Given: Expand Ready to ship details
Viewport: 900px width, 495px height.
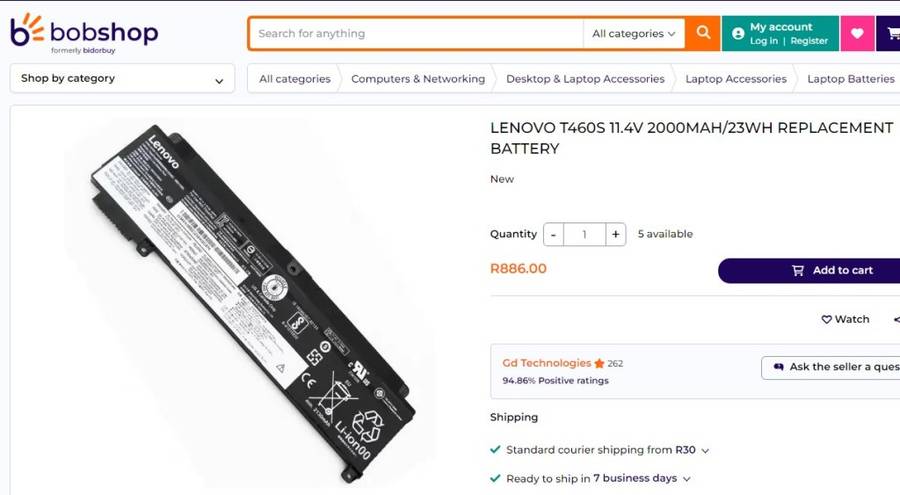Looking at the screenshot, I should point(686,479).
